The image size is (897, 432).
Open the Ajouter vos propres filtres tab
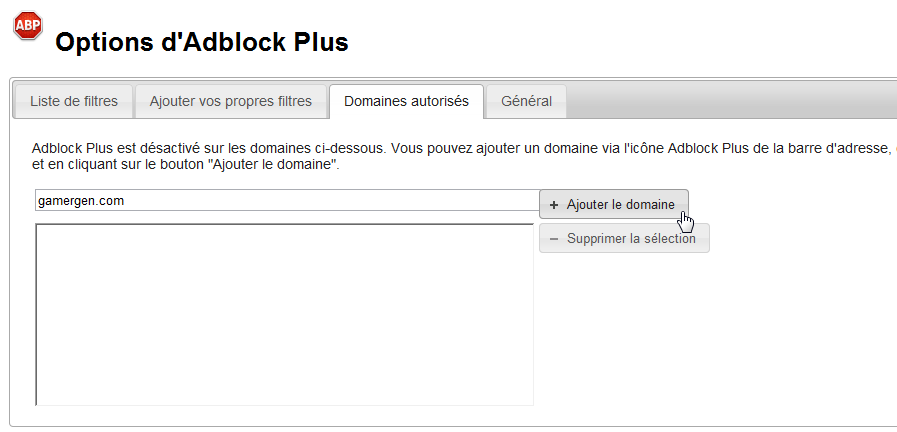pos(231,101)
